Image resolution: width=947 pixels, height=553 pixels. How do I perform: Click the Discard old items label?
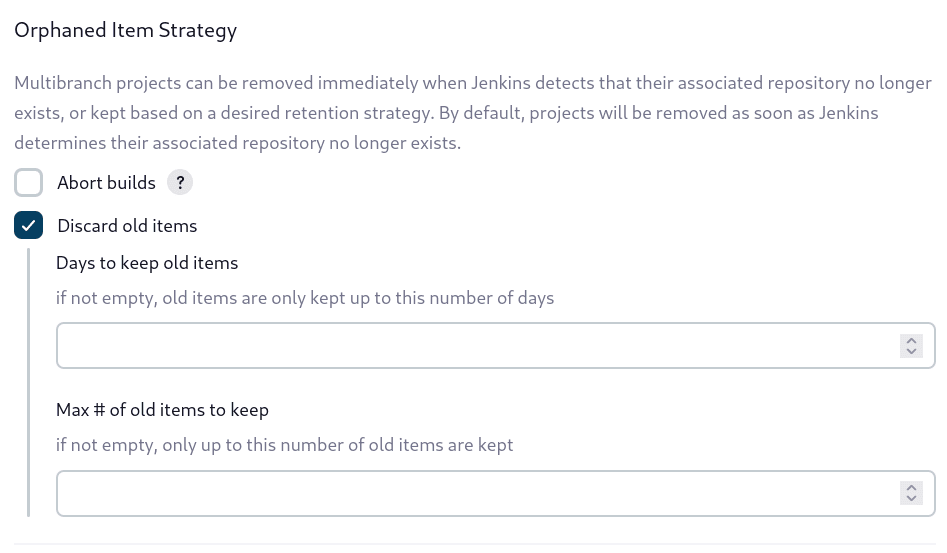[127, 226]
